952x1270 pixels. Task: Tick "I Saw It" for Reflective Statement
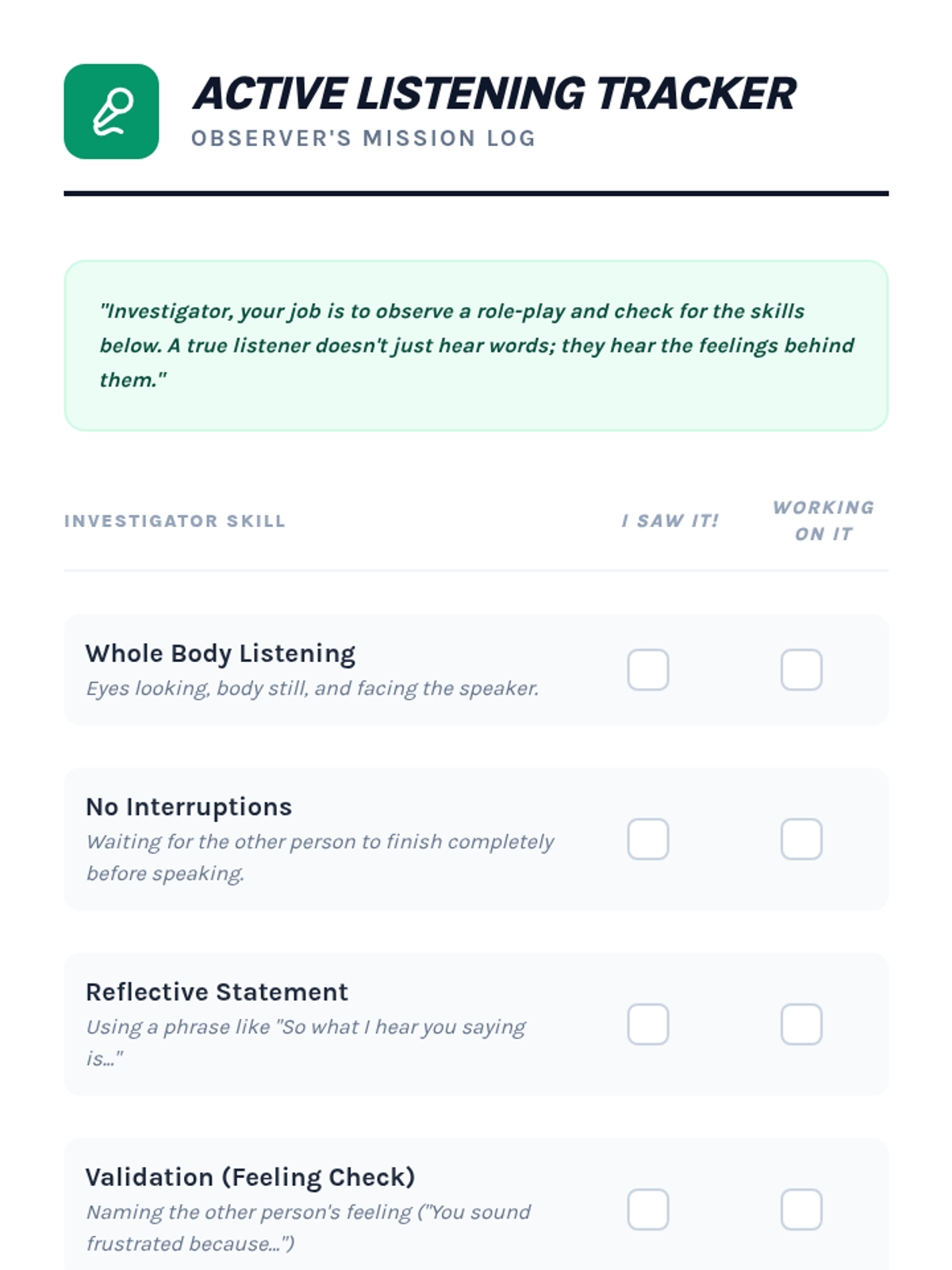pyautogui.click(x=648, y=1024)
